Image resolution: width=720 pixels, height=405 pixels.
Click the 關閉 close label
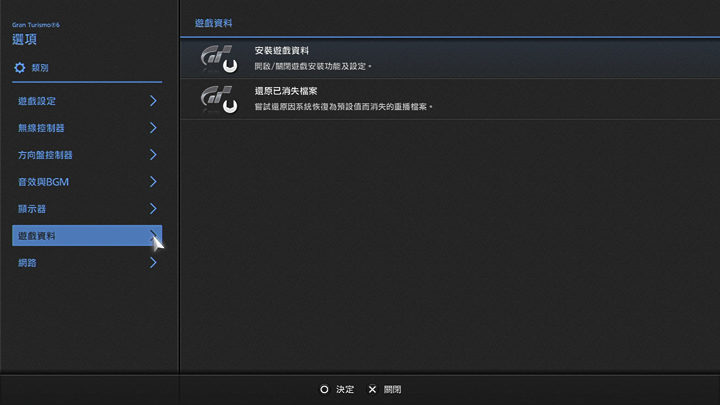pos(392,389)
